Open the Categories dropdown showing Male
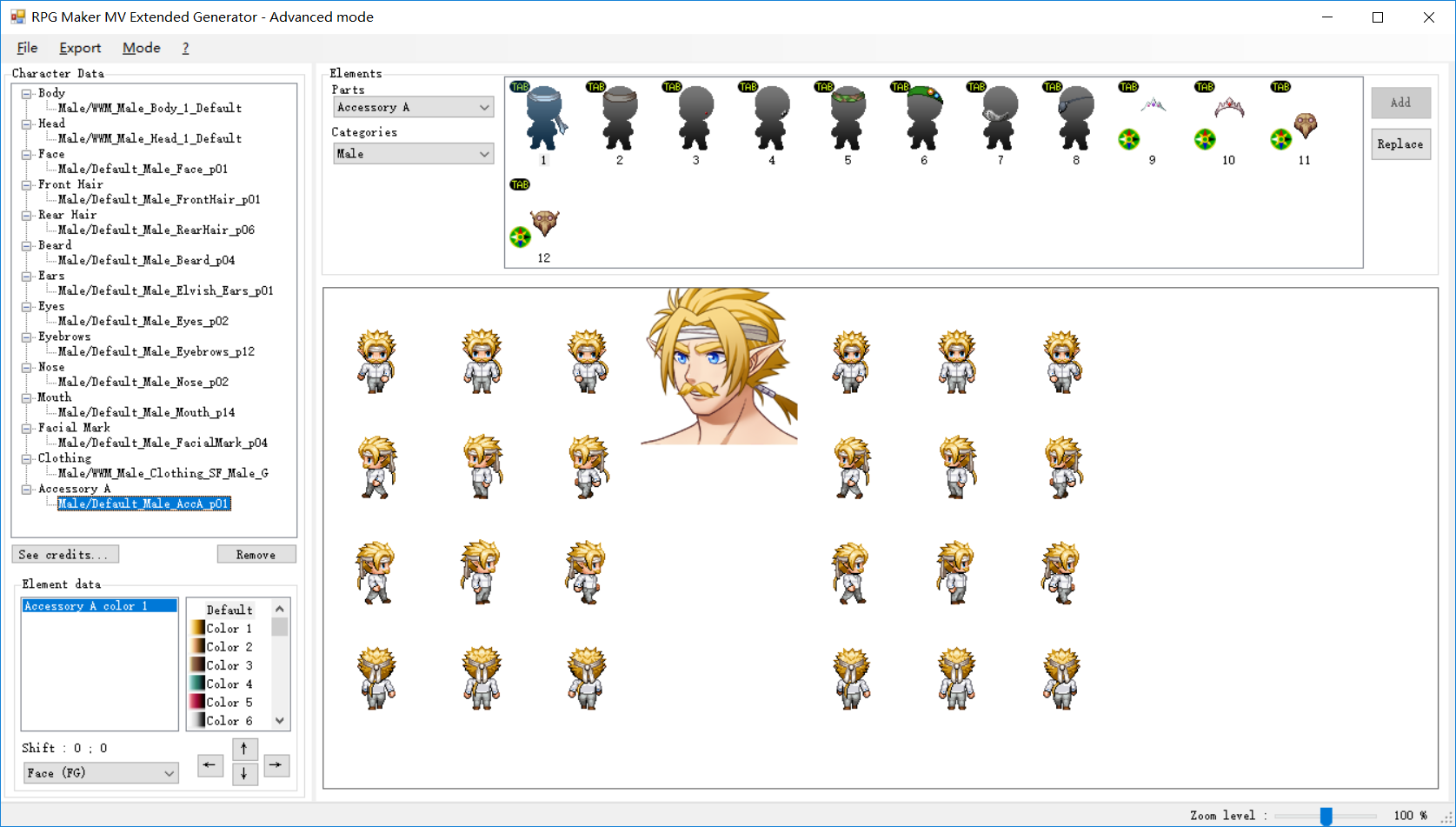This screenshot has height=827, width=1456. pyautogui.click(x=414, y=154)
